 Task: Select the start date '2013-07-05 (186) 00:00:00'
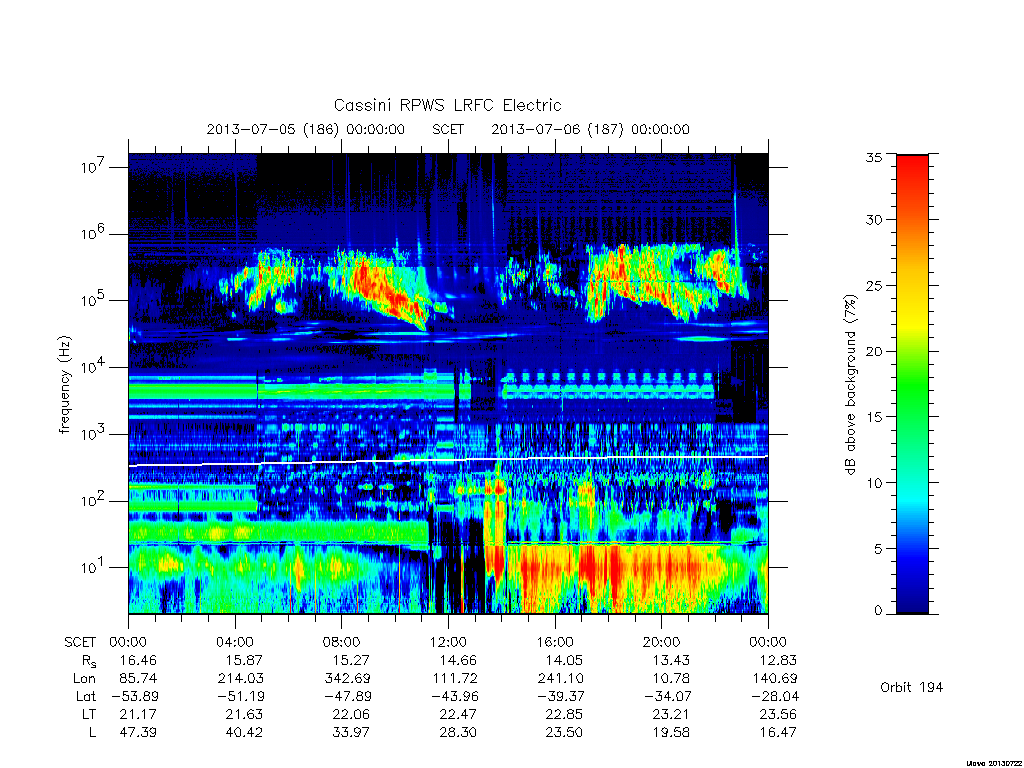306,129
